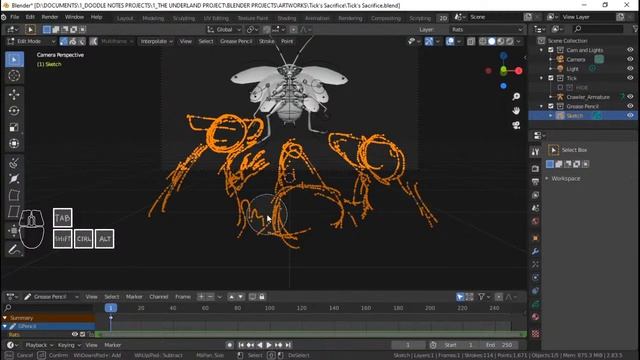Select the Select Box tool in toolbar
This screenshot has height=360, width=640.
coord(14,60)
